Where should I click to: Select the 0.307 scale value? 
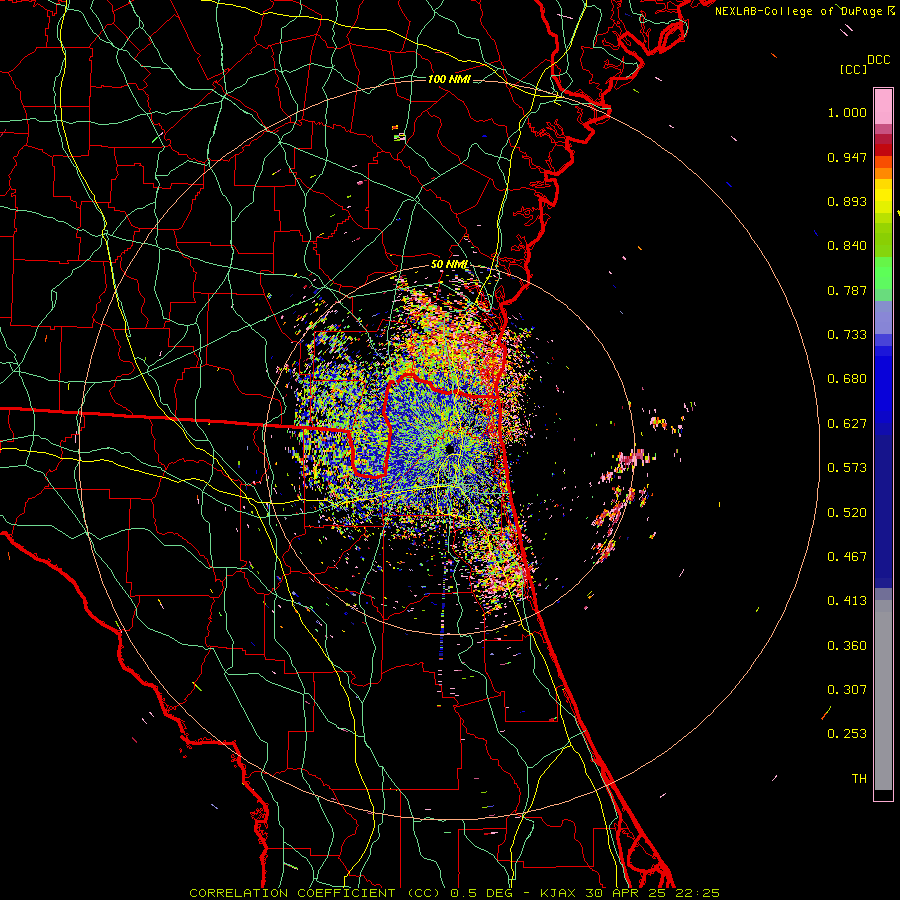pos(847,689)
